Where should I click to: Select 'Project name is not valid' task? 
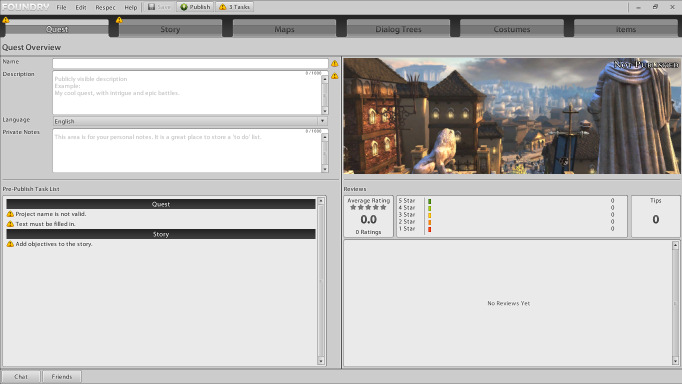pos(51,214)
